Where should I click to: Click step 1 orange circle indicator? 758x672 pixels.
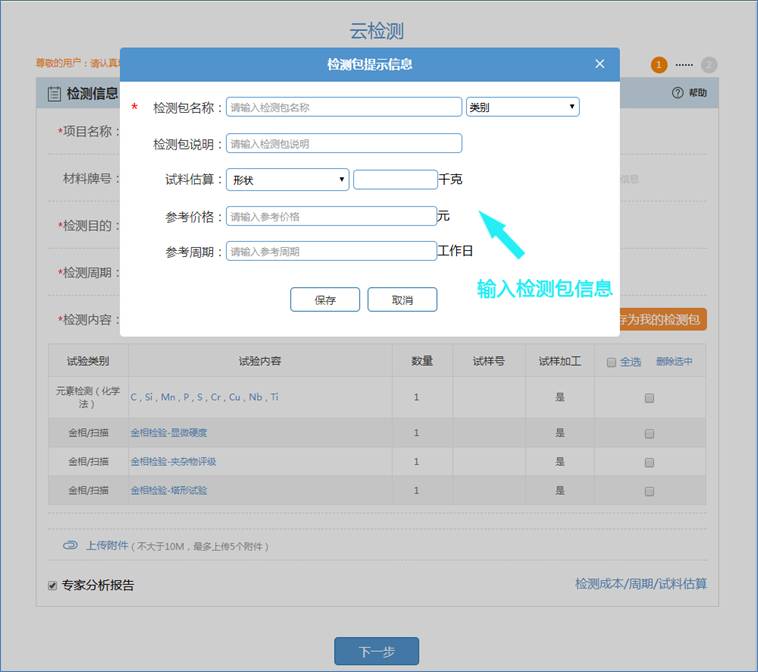pos(659,65)
